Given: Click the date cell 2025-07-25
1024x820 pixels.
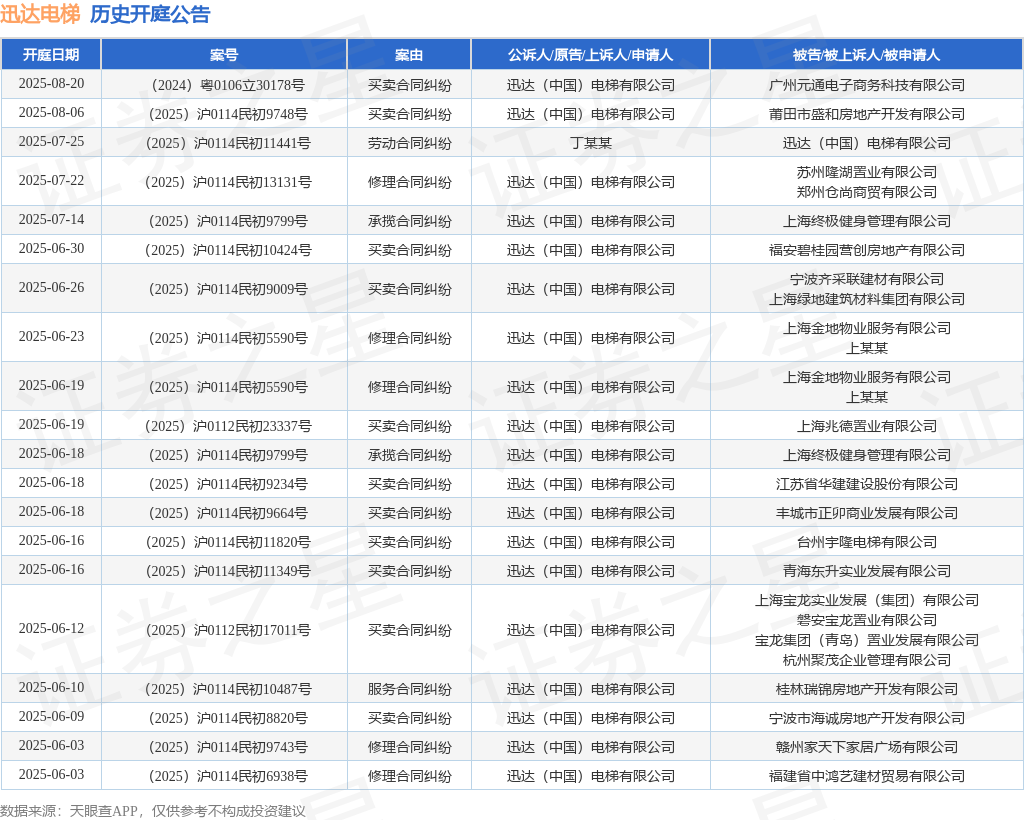Looking at the screenshot, I should (x=51, y=141).
